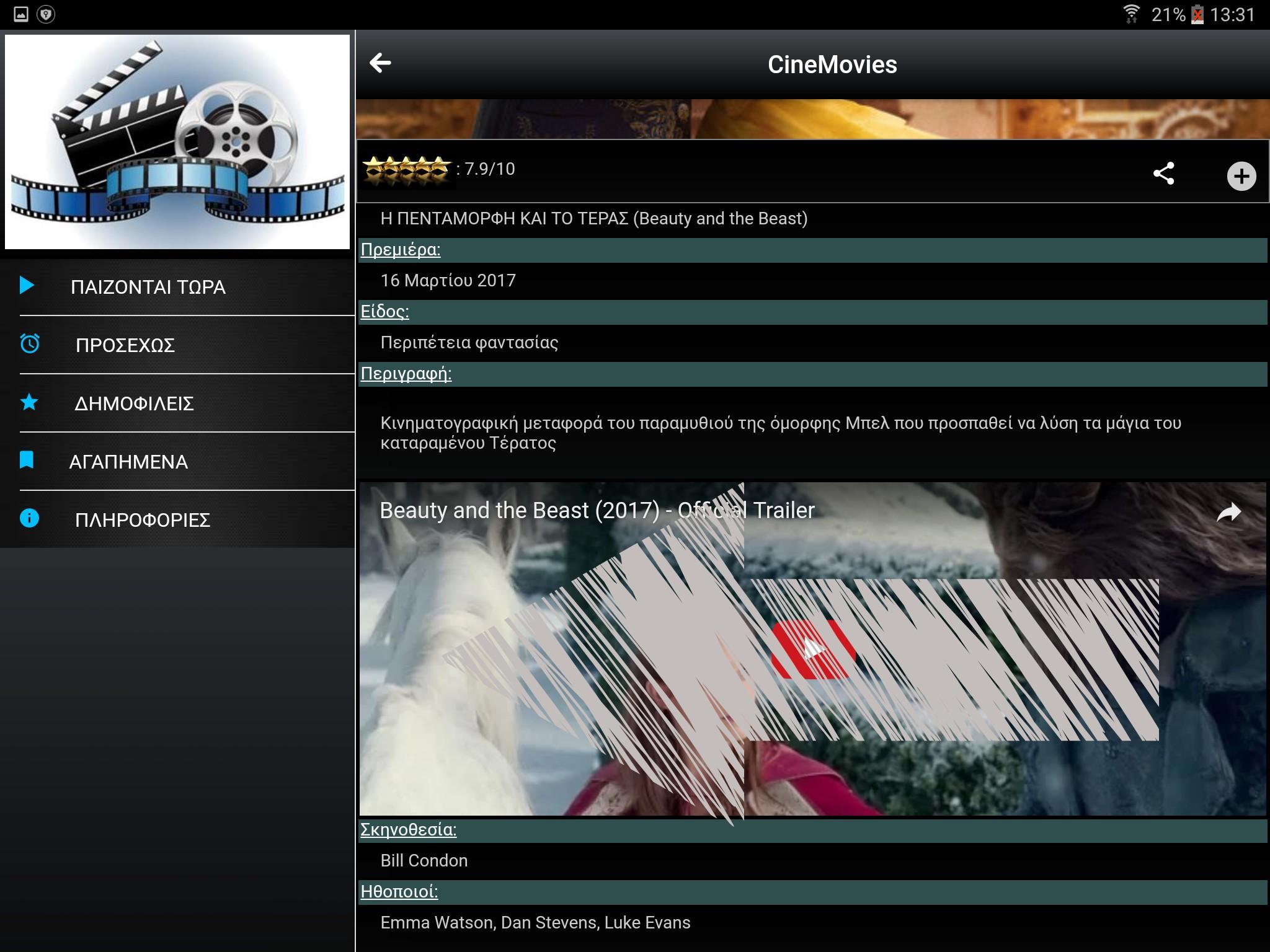The image size is (1270, 952).
Task: Tap the back arrow in header
Action: [x=380, y=63]
